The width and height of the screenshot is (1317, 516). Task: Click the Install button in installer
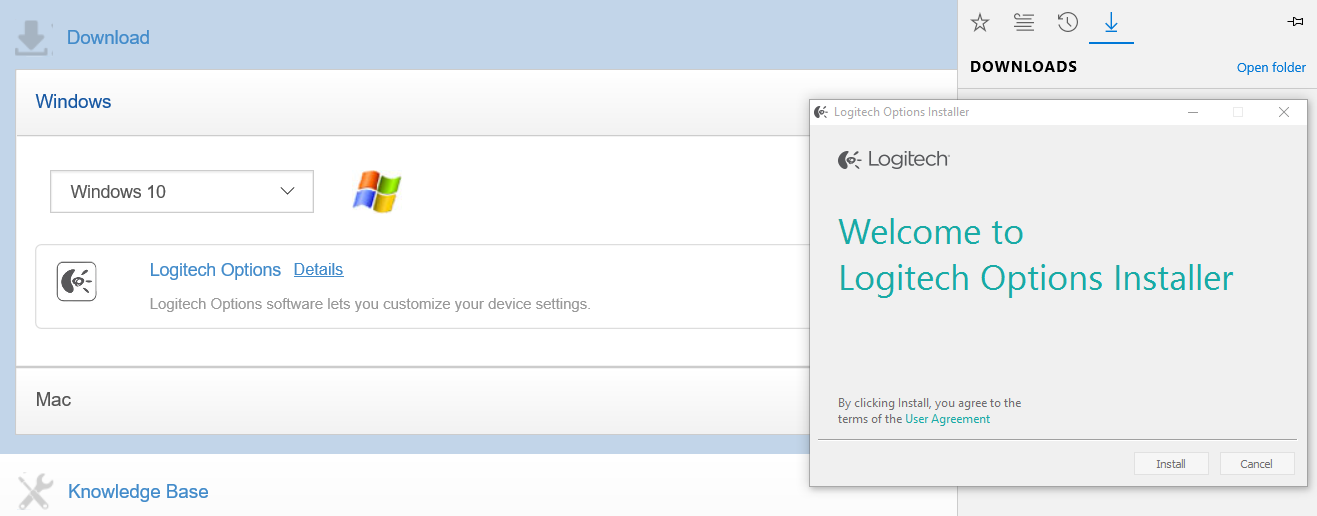[x=1171, y=464]
